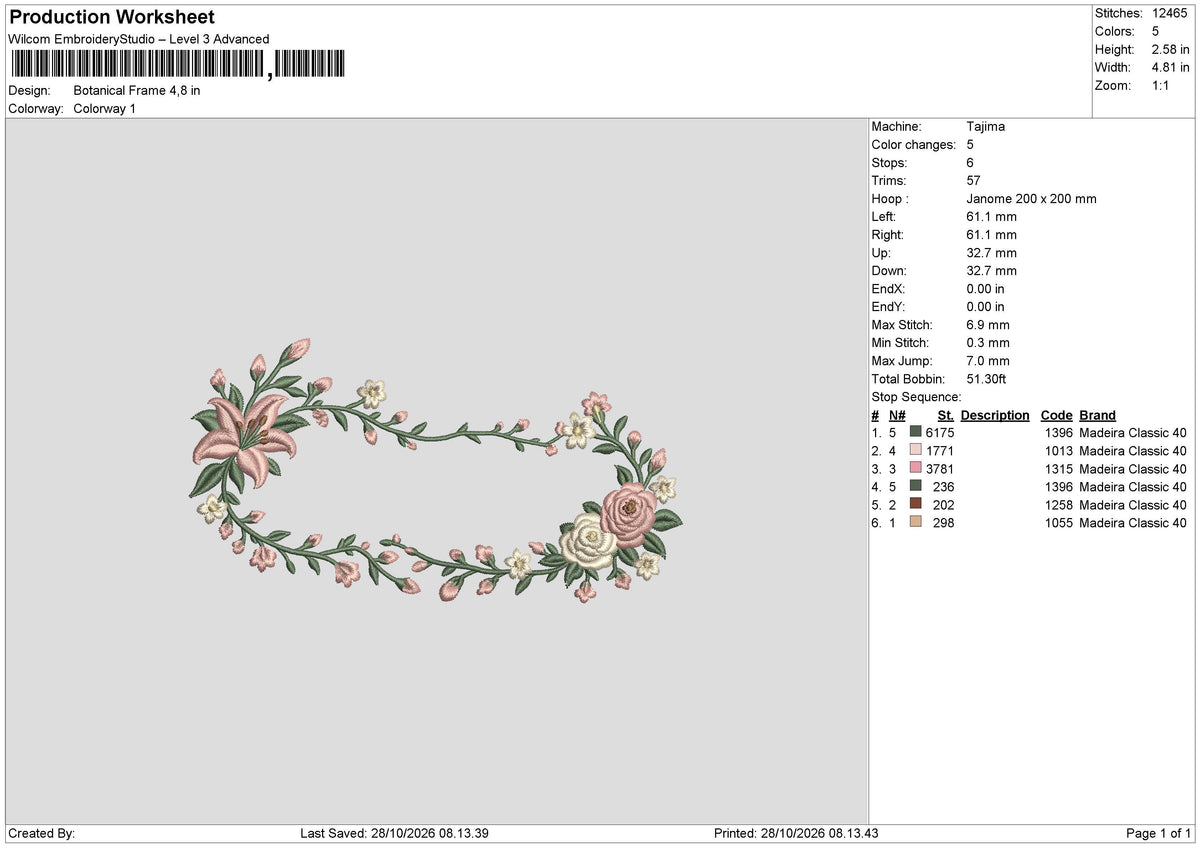Click the Production Worksheet title
1200x848 pixels.
click(x=112, y=17)
